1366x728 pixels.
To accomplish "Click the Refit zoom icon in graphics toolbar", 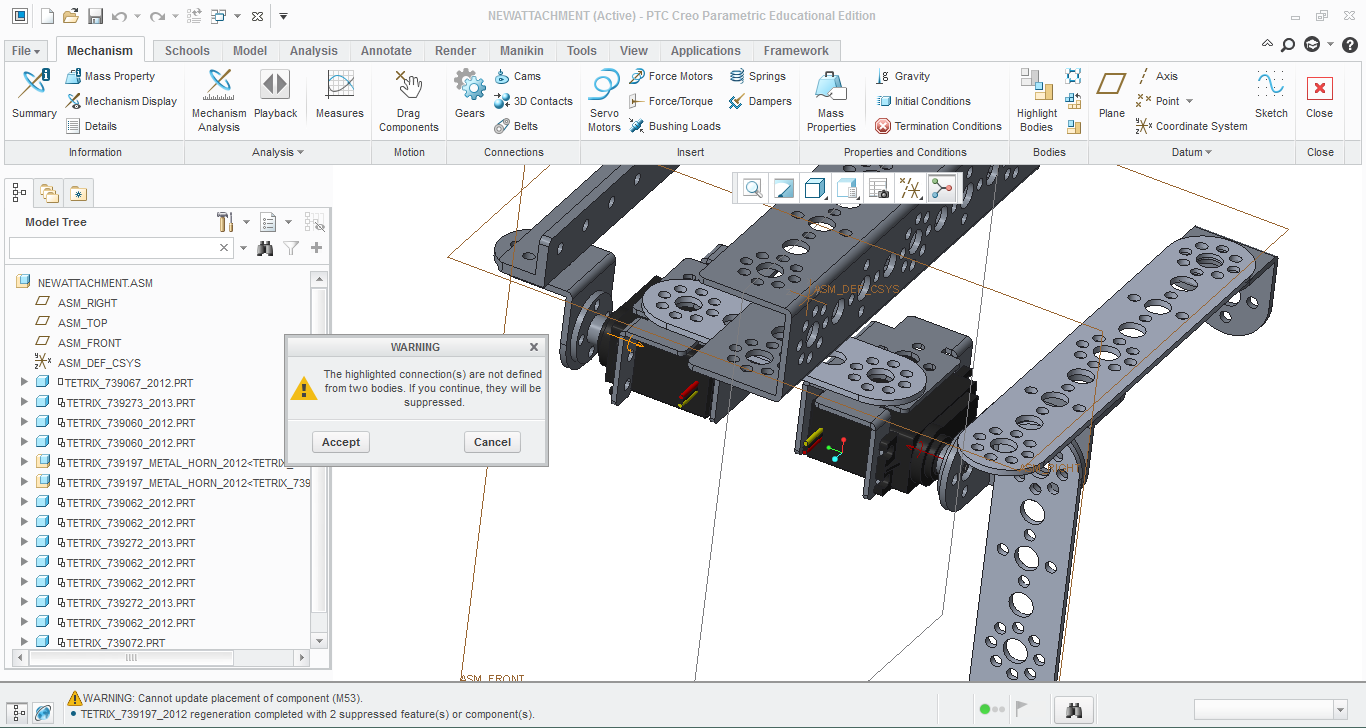I will [752, 188].
